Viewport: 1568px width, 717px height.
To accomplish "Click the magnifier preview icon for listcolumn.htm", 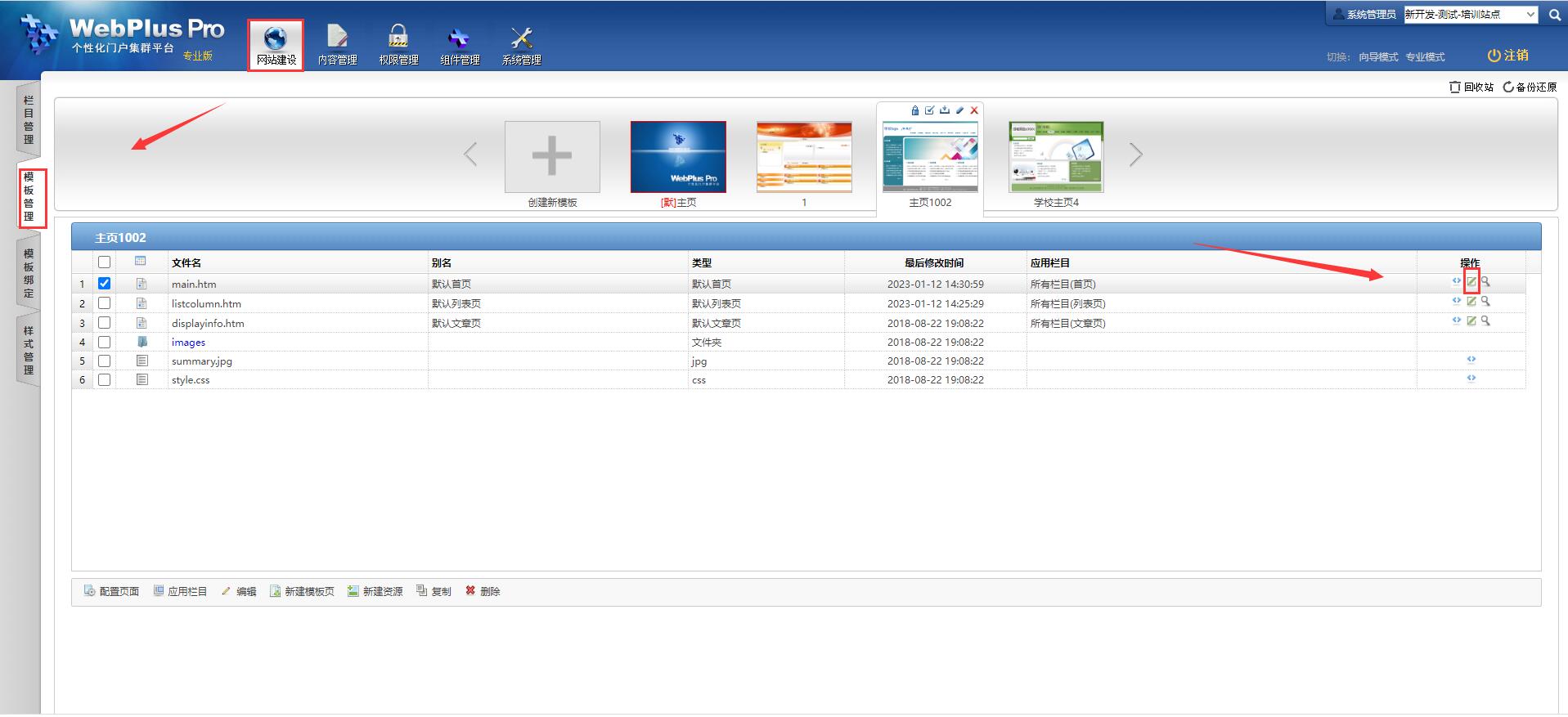I will [1485, 302].
